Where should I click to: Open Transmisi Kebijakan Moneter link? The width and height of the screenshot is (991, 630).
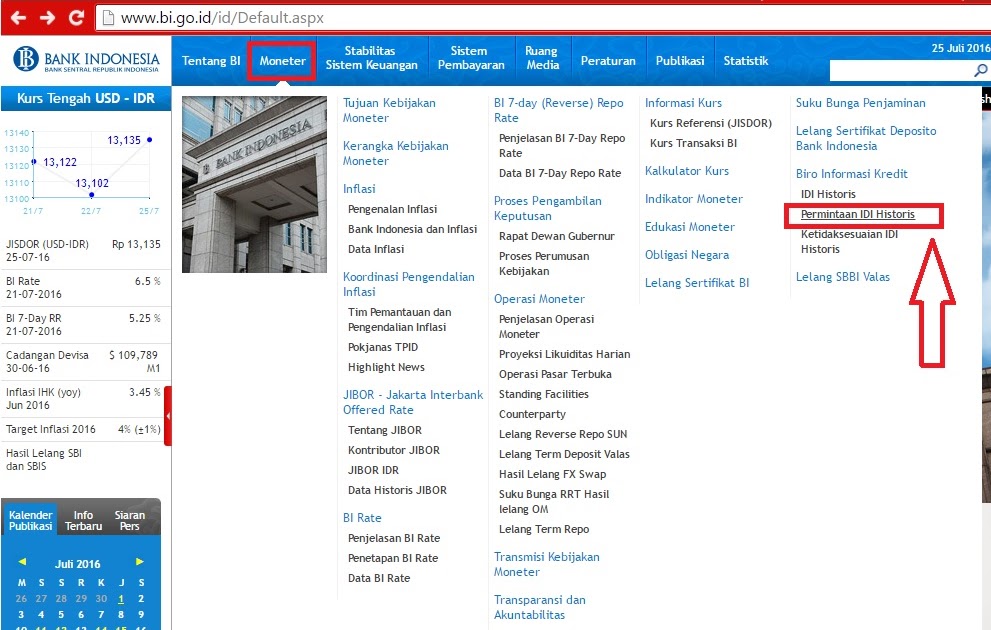tap(547, 564)
